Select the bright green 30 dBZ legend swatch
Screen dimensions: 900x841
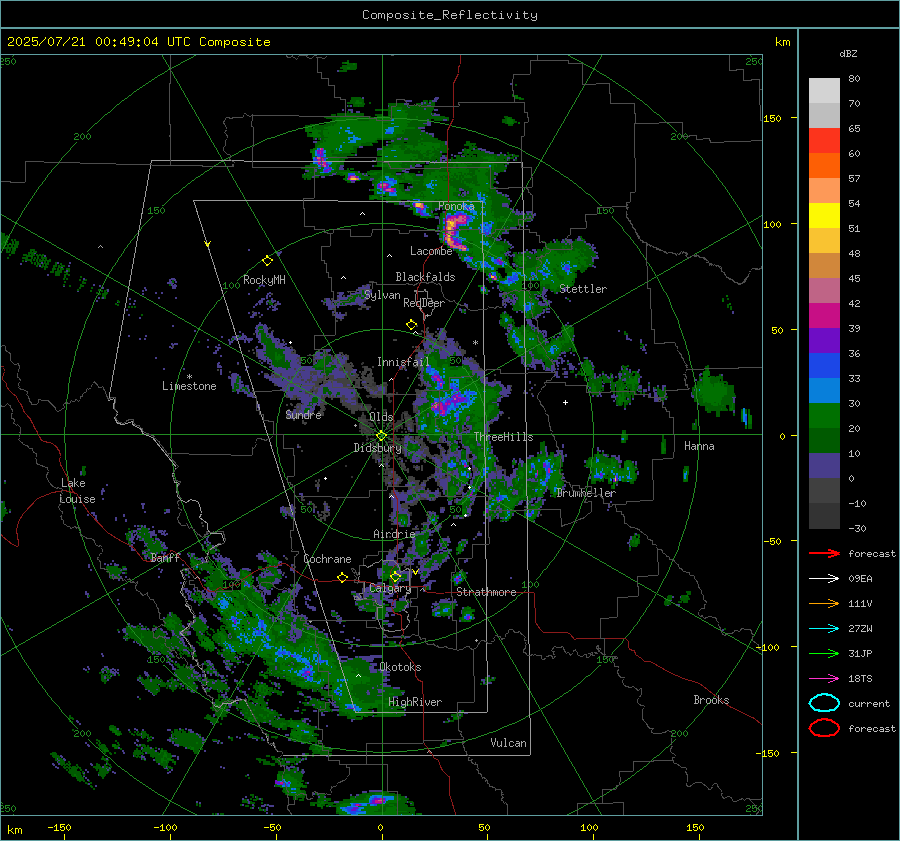(824, 415)
